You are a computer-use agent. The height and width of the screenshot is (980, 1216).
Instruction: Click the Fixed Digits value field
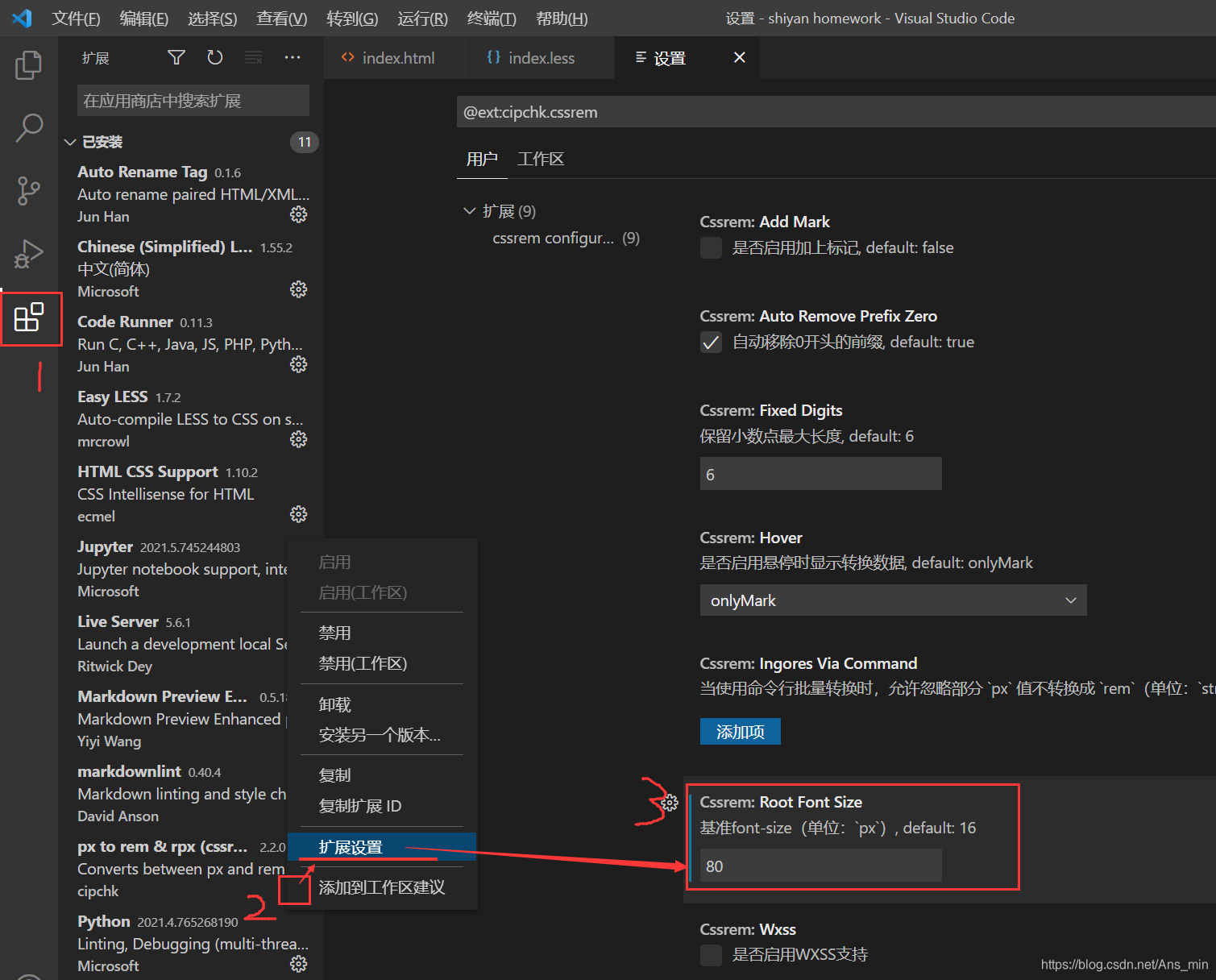(820, 474)
